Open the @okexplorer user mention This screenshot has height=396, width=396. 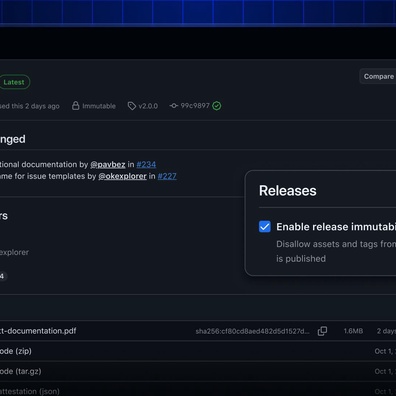(122, 176)
